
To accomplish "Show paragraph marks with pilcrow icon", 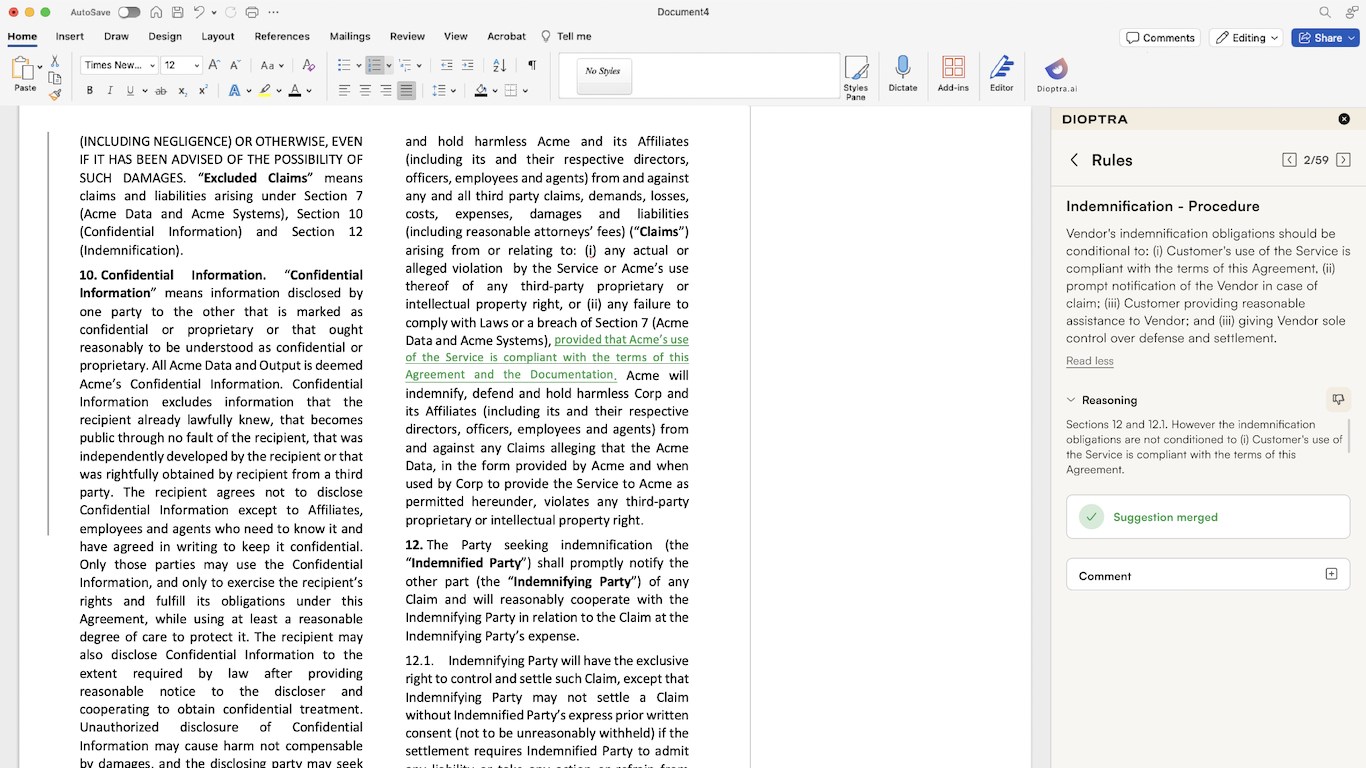I will coord(532,65).
